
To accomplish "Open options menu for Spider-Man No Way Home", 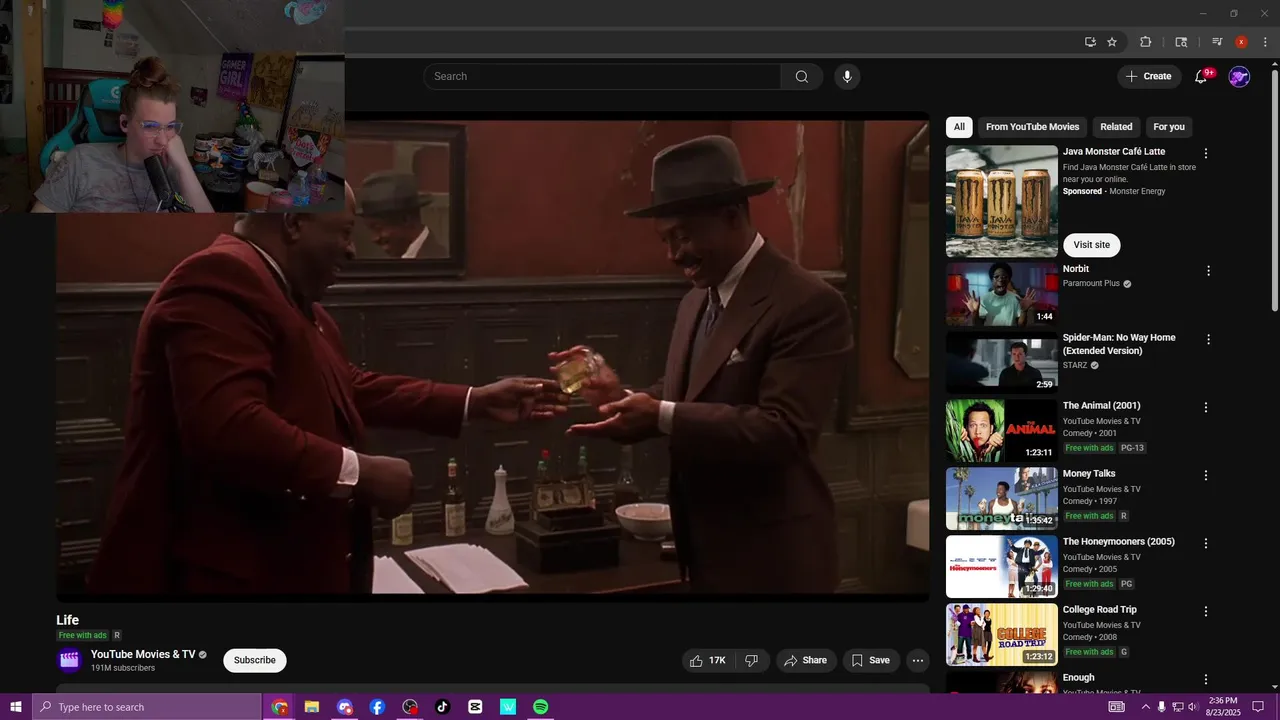I will tap(1208, 339).
